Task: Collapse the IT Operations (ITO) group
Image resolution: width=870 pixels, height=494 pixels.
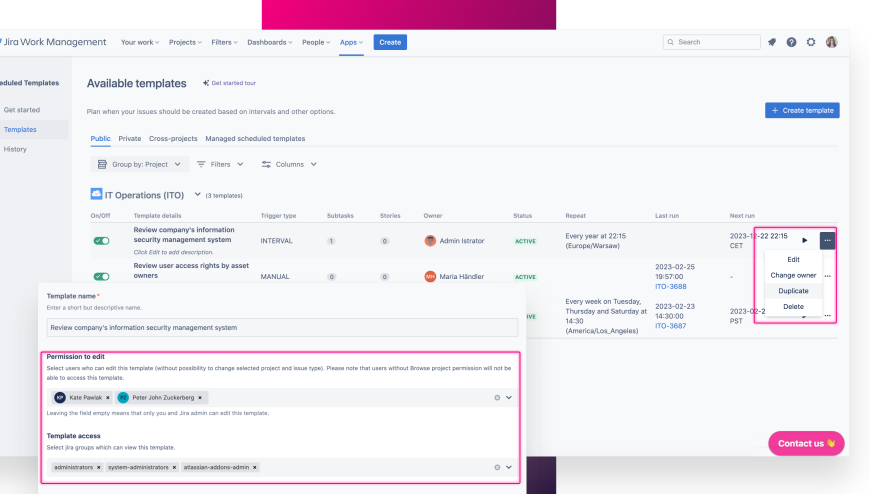Action: (x=198, y=195)
